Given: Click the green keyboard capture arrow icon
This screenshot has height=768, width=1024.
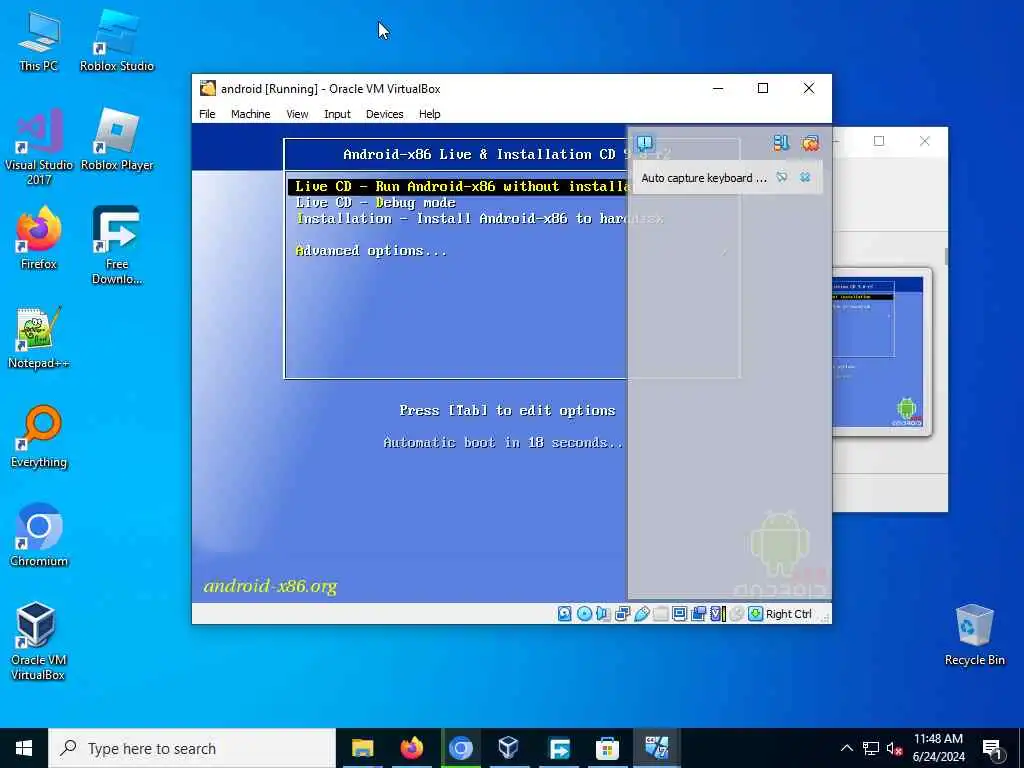Looking at the screenshot, I should pos(756,614).
